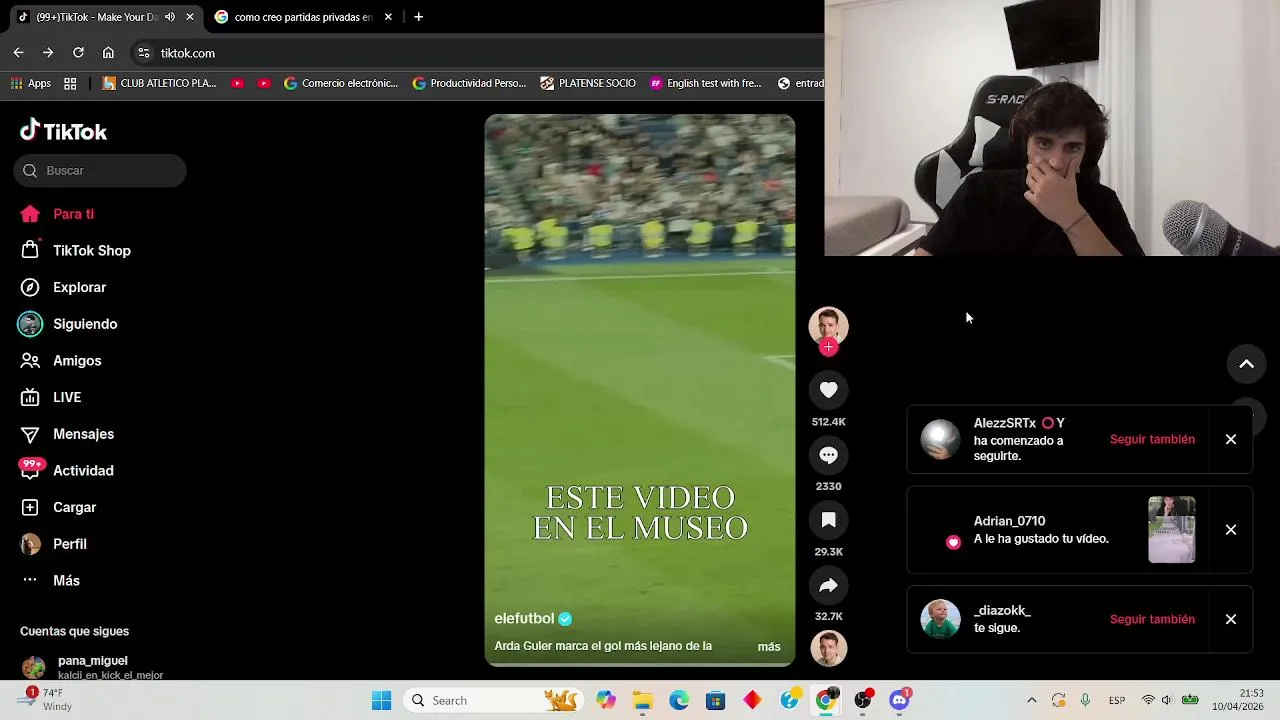This screenshot has height=720, width=1280.
Task: Expand the Más menu
Action: (50, 581)
